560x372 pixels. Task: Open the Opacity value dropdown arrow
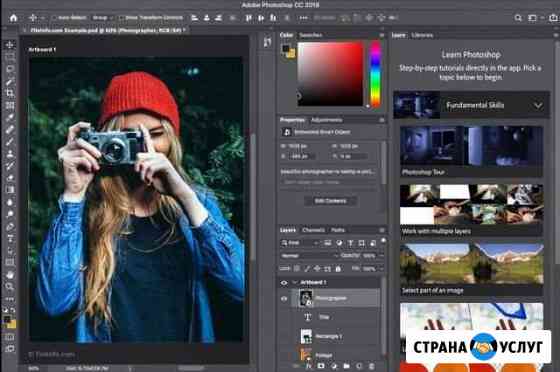click(x=381, y=256)
